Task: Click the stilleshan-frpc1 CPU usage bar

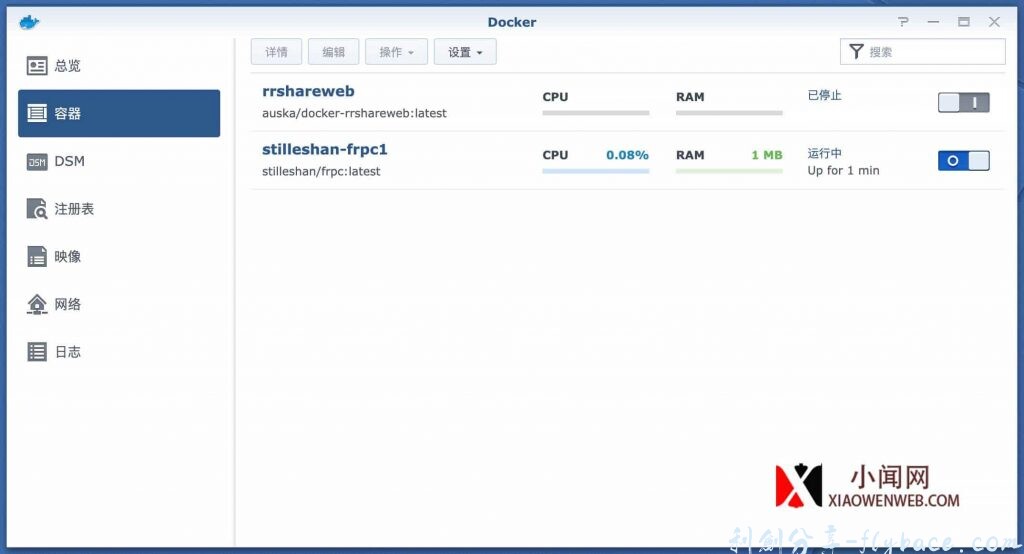Action: pos(596,171)
